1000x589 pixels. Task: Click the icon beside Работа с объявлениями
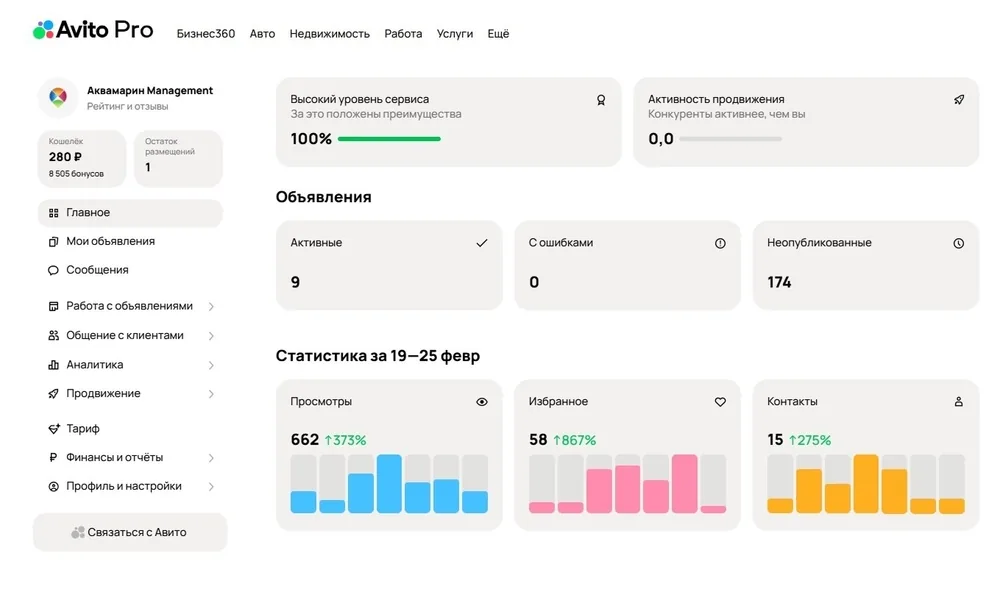pyautogui.click(x=54, y=307)
